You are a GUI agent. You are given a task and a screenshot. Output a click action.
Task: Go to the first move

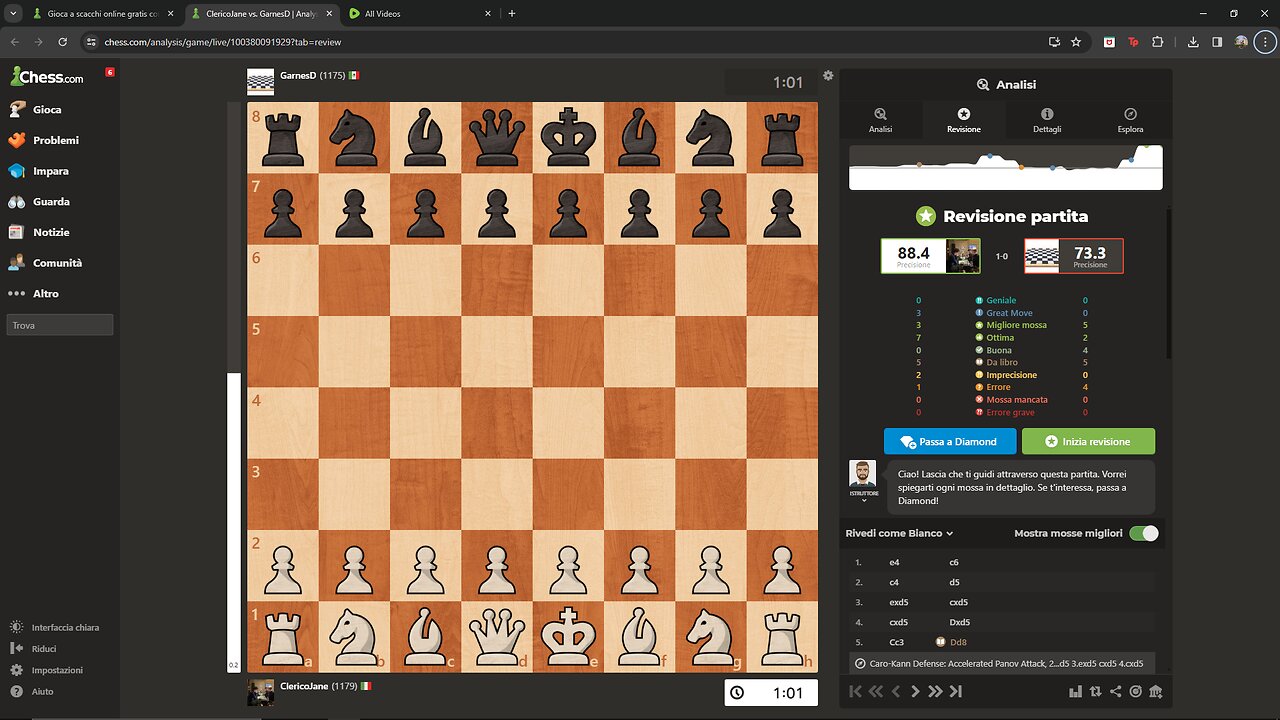[x=856, y=691]
